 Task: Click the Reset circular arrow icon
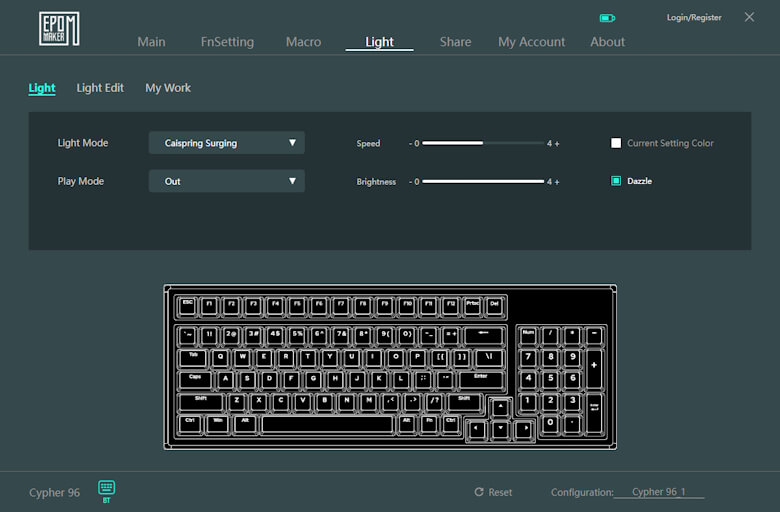pos(479,492)
